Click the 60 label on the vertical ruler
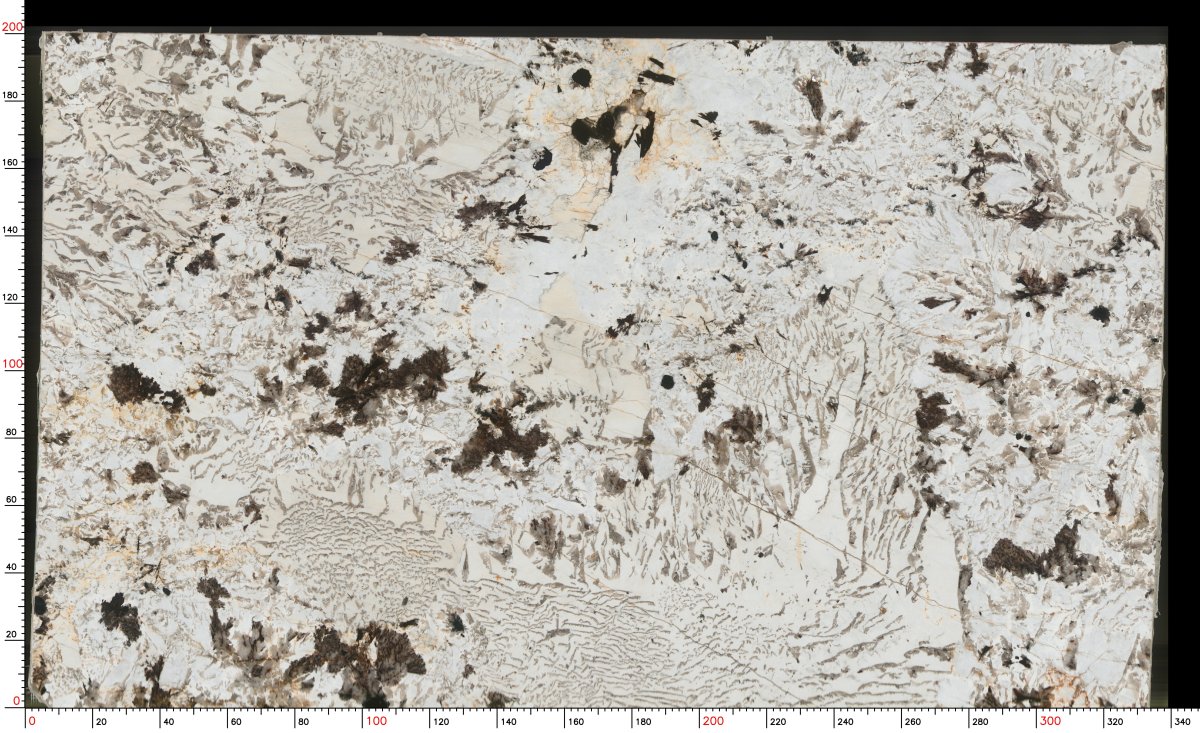Viewport: 1200px width, 733px height. pyautogui.click(x=11, y=499)
